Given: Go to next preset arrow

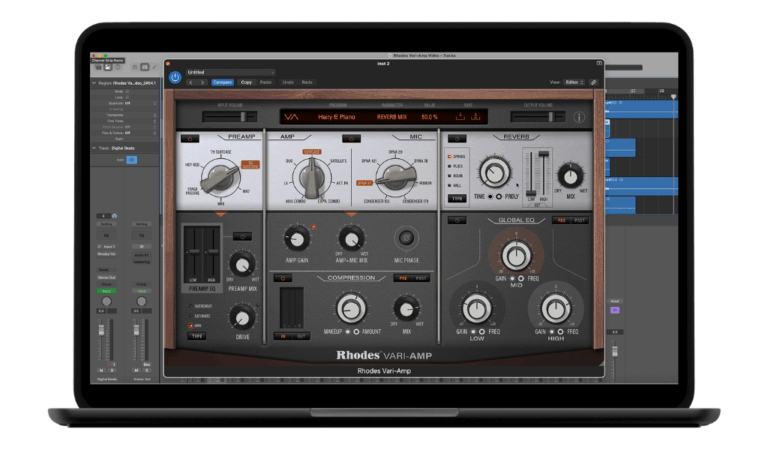Looking at the screenshot, I should coord(202,82).
